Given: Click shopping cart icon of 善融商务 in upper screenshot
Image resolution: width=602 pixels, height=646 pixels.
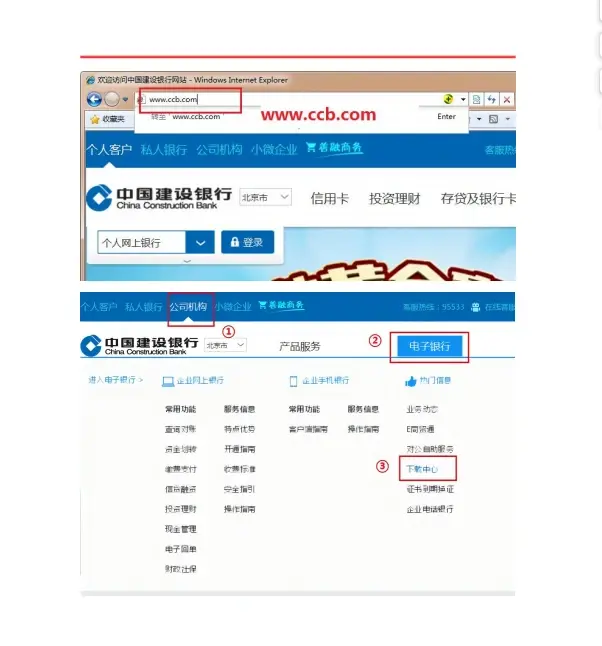Looking at the screenshot, I should click(x=311, y=147).
